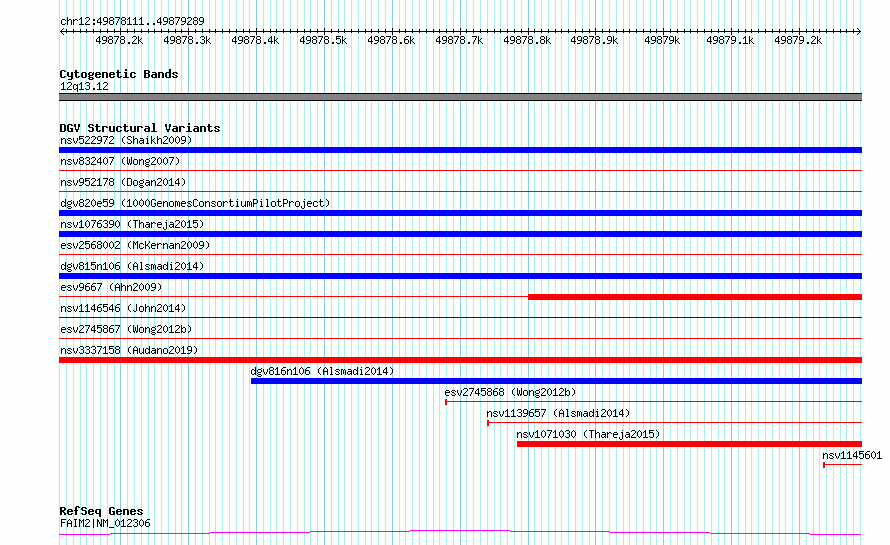Open dgv816n106 (Alsmadi2014) variant label
890x545 pixels.
(322, 371)
